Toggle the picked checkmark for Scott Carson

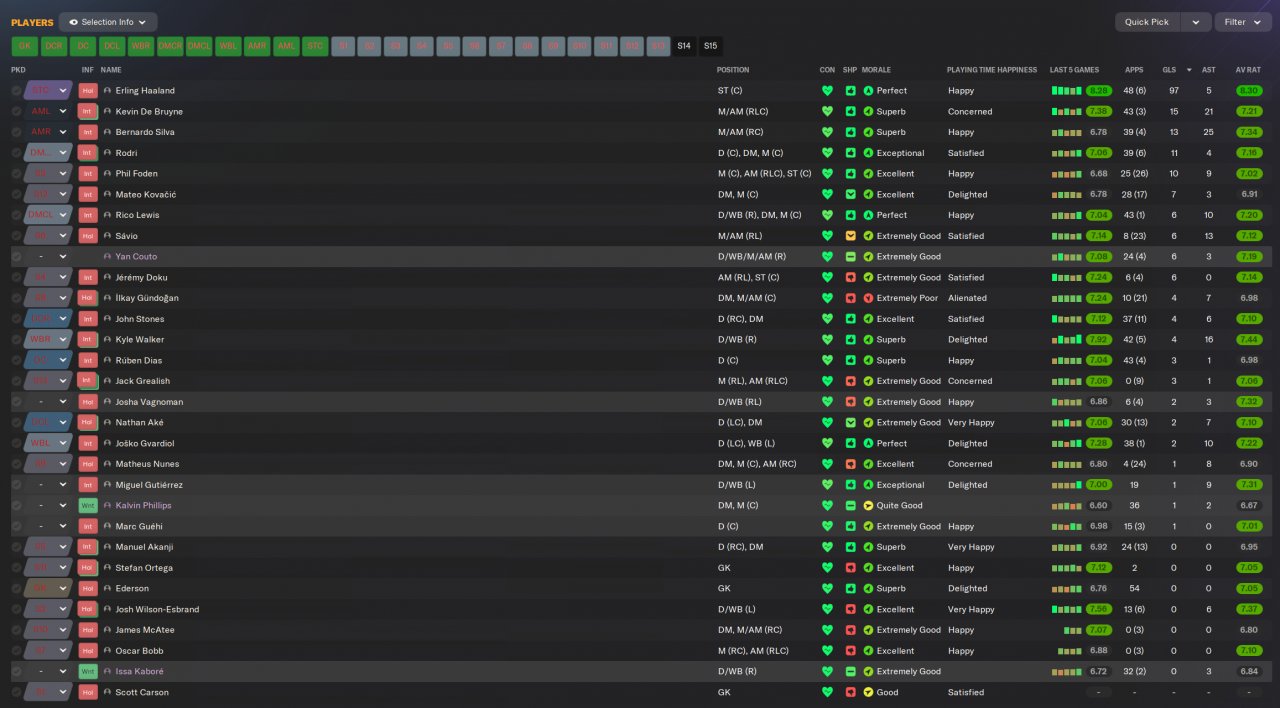(16, 692)
